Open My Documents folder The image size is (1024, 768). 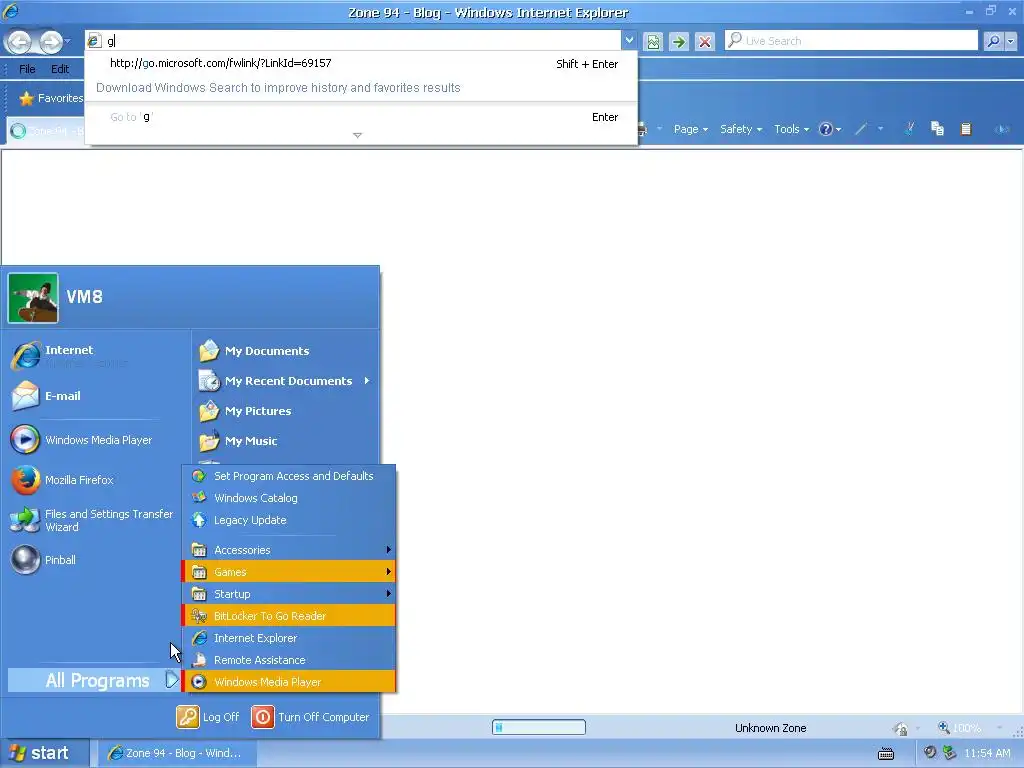click(x=285, y=351)
